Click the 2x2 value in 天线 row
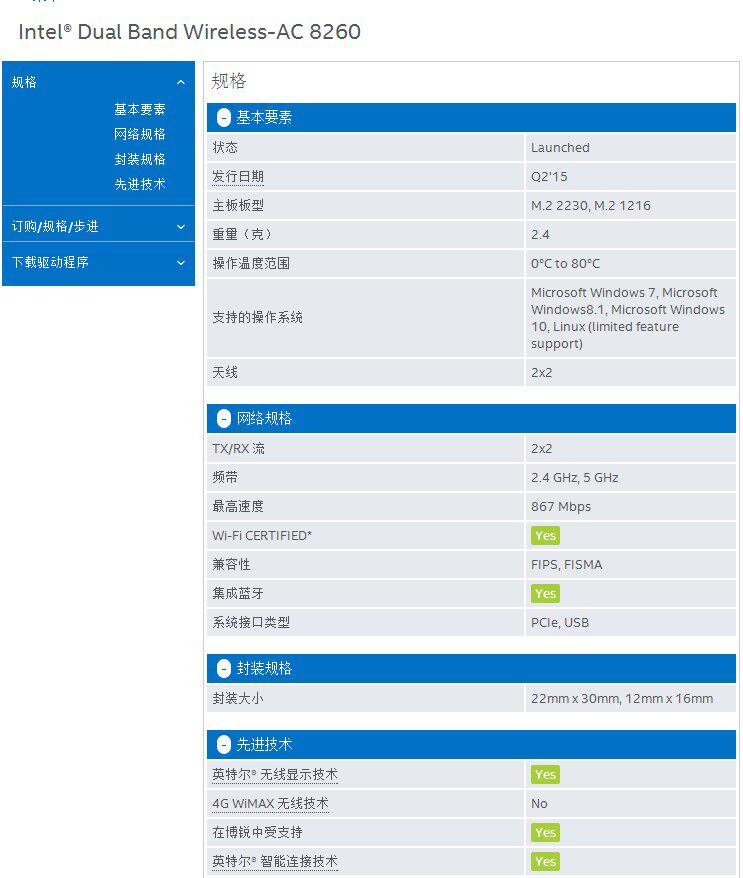 (x=541, y=373)
